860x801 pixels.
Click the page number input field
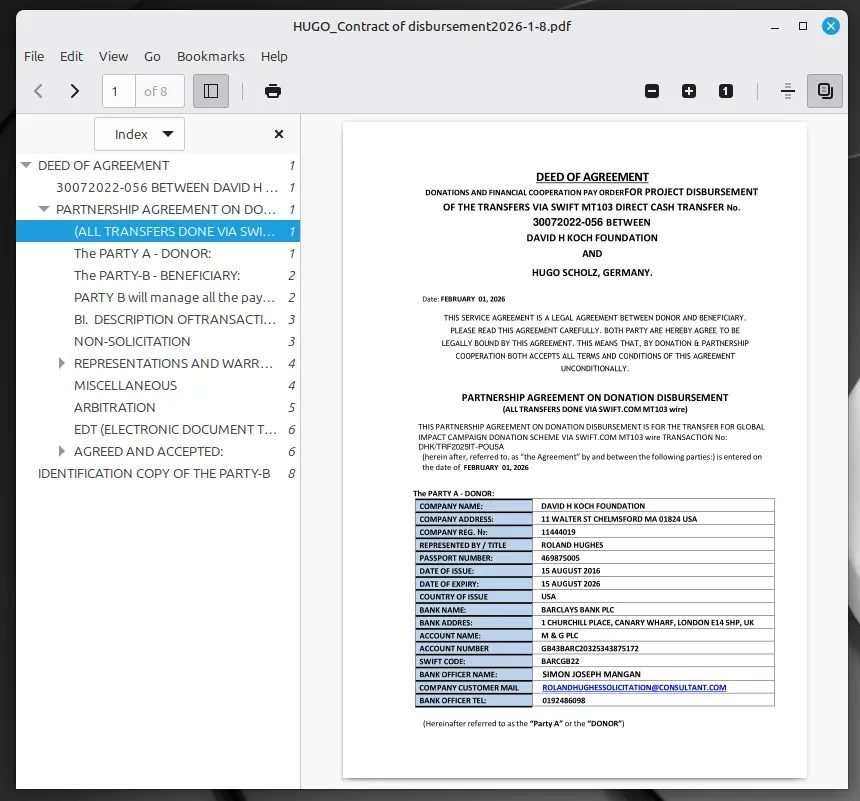pos(117,90)
